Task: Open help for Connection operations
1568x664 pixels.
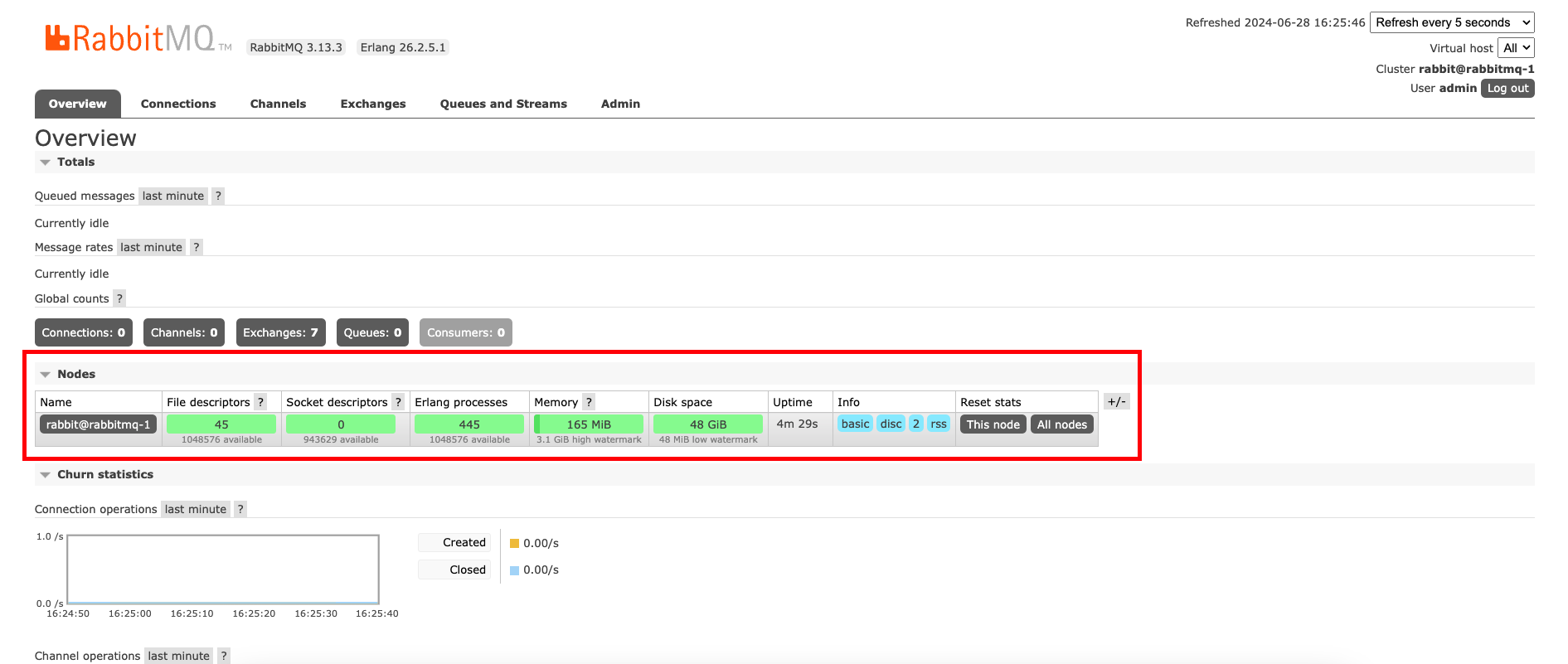Action: click(240, 509)
